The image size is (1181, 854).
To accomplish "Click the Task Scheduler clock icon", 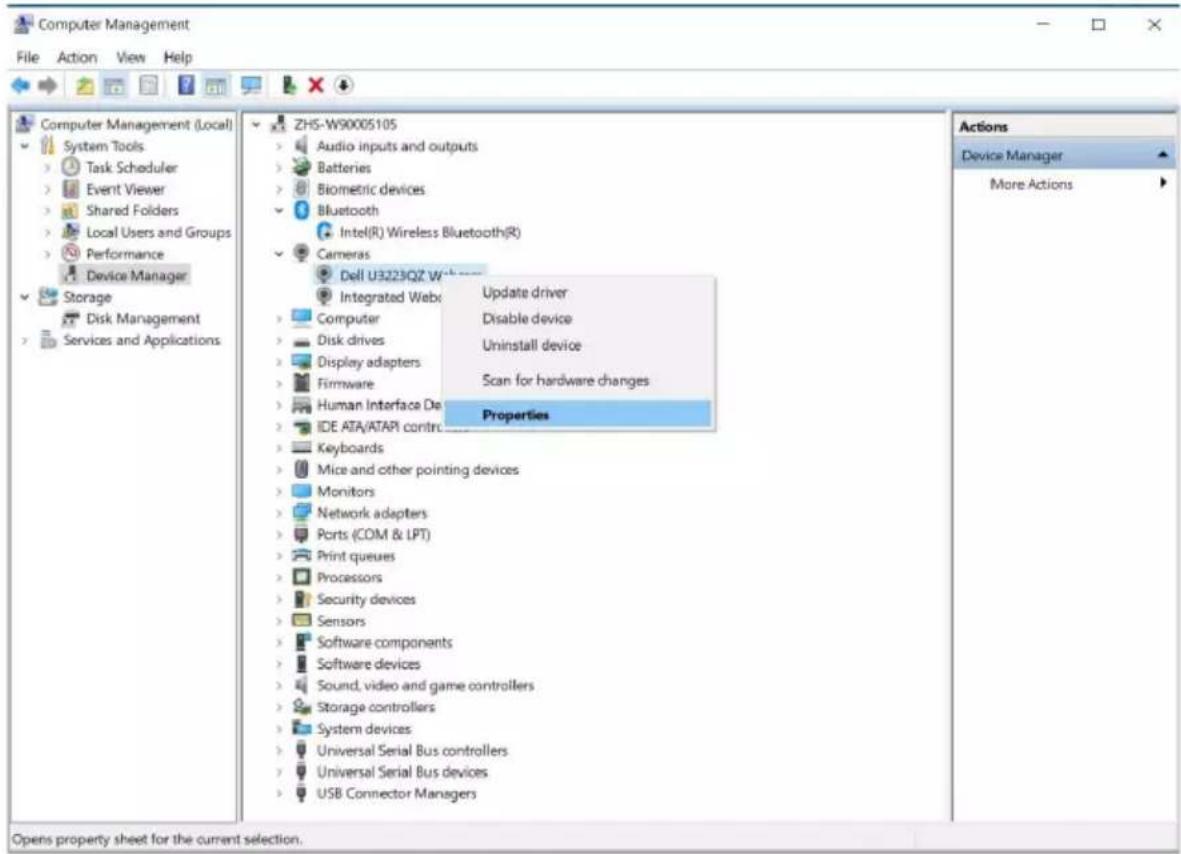I will (x=71, y=166).
